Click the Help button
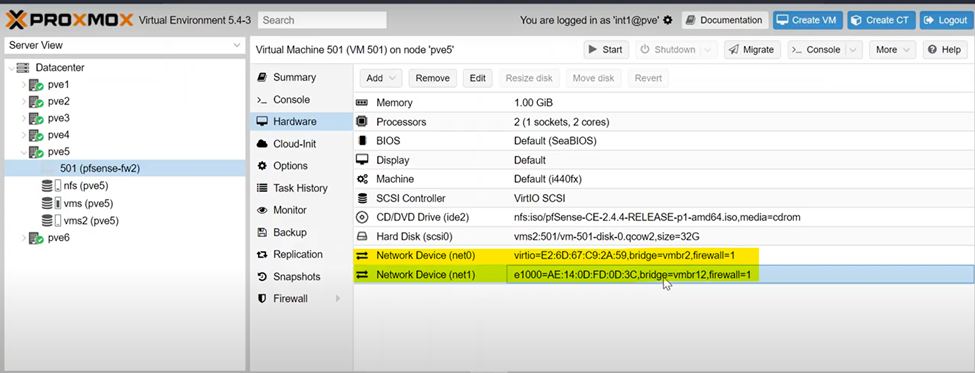 [x=945, y=50]
